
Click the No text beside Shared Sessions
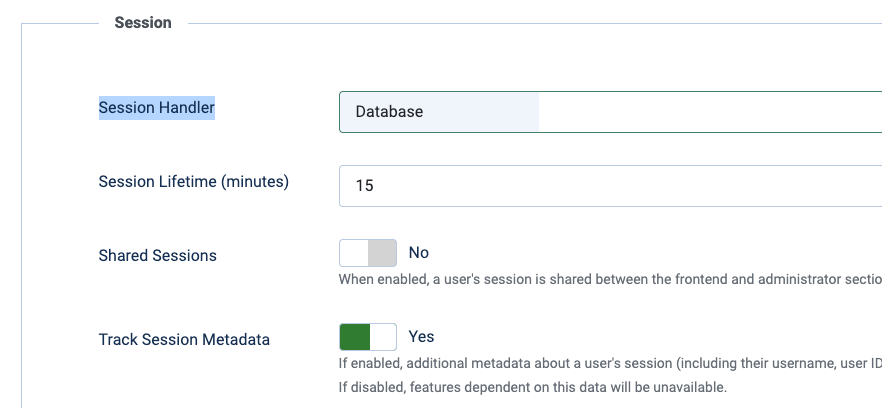coord(418,253)
